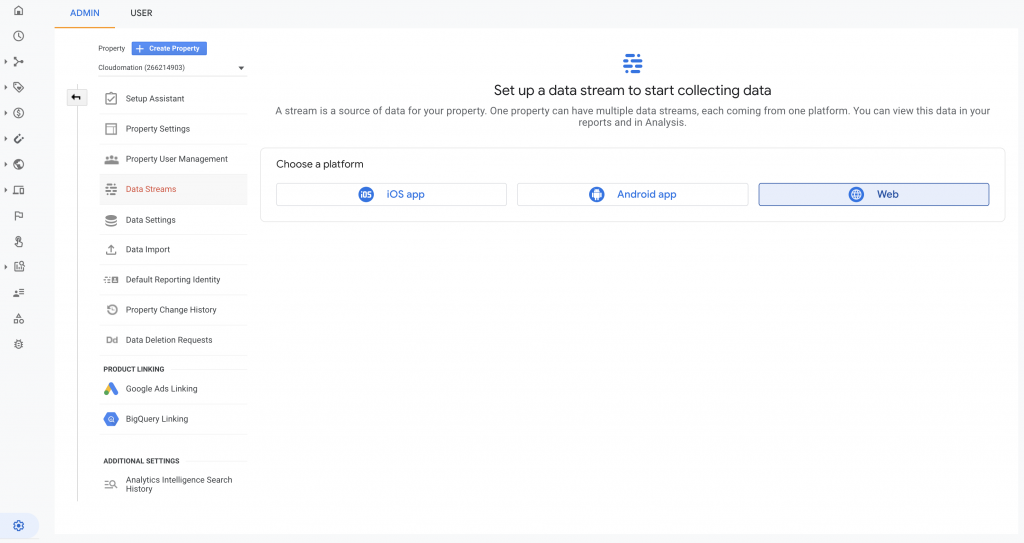
Task: Open Data Deletion Requests menu item
Action: [x=173, y=340]
